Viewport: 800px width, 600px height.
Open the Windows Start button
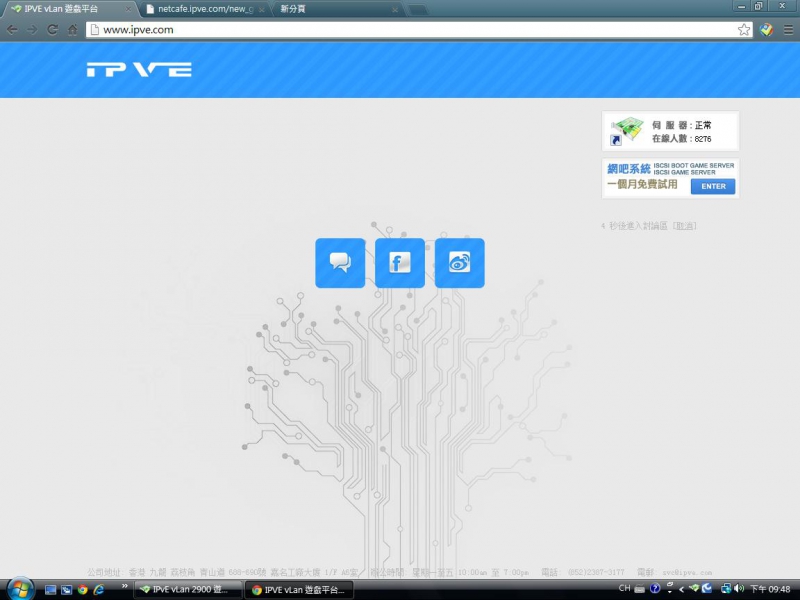(19, 589)
